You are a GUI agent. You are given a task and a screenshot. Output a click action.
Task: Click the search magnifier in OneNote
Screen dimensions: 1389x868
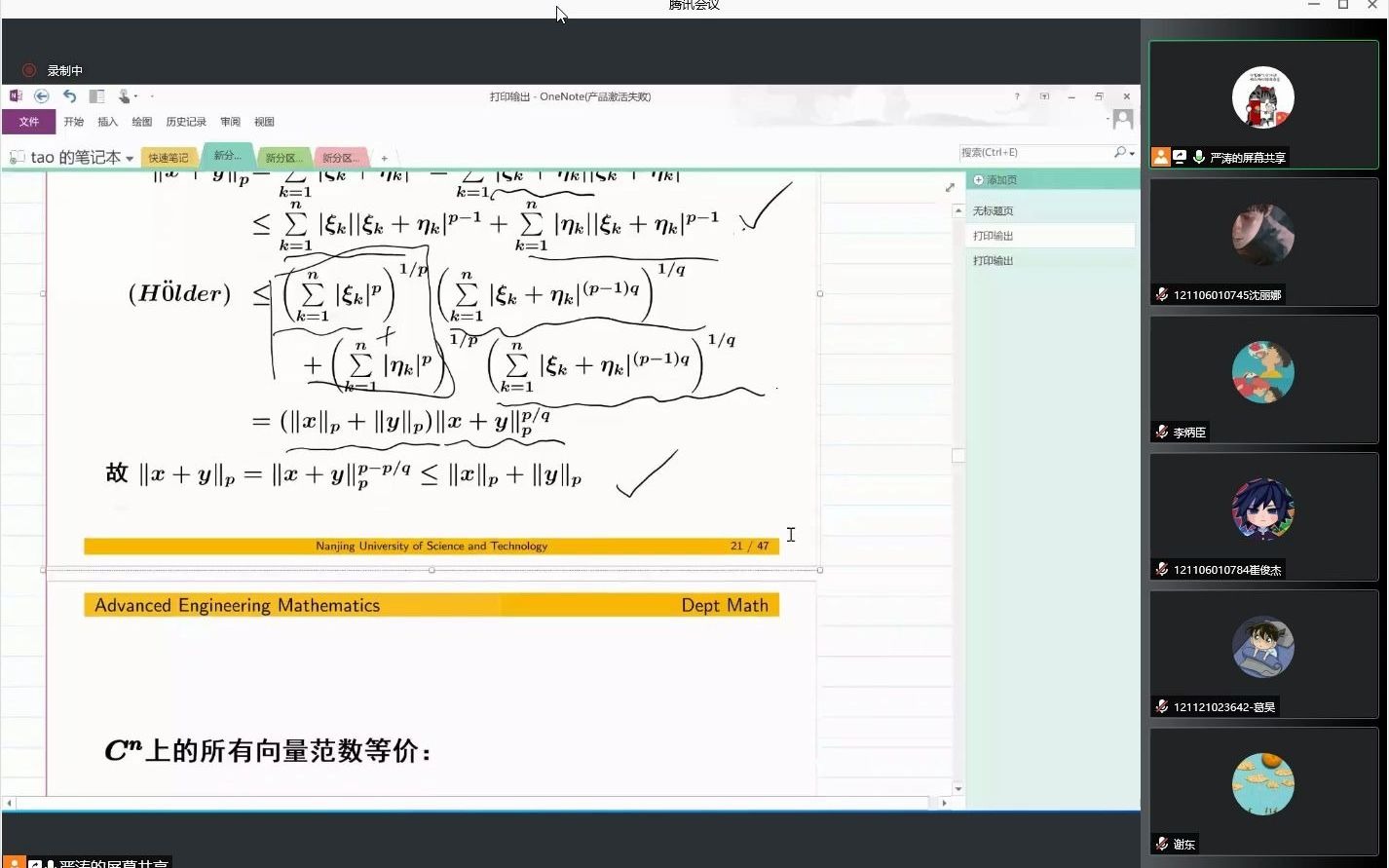[1119, 152]
